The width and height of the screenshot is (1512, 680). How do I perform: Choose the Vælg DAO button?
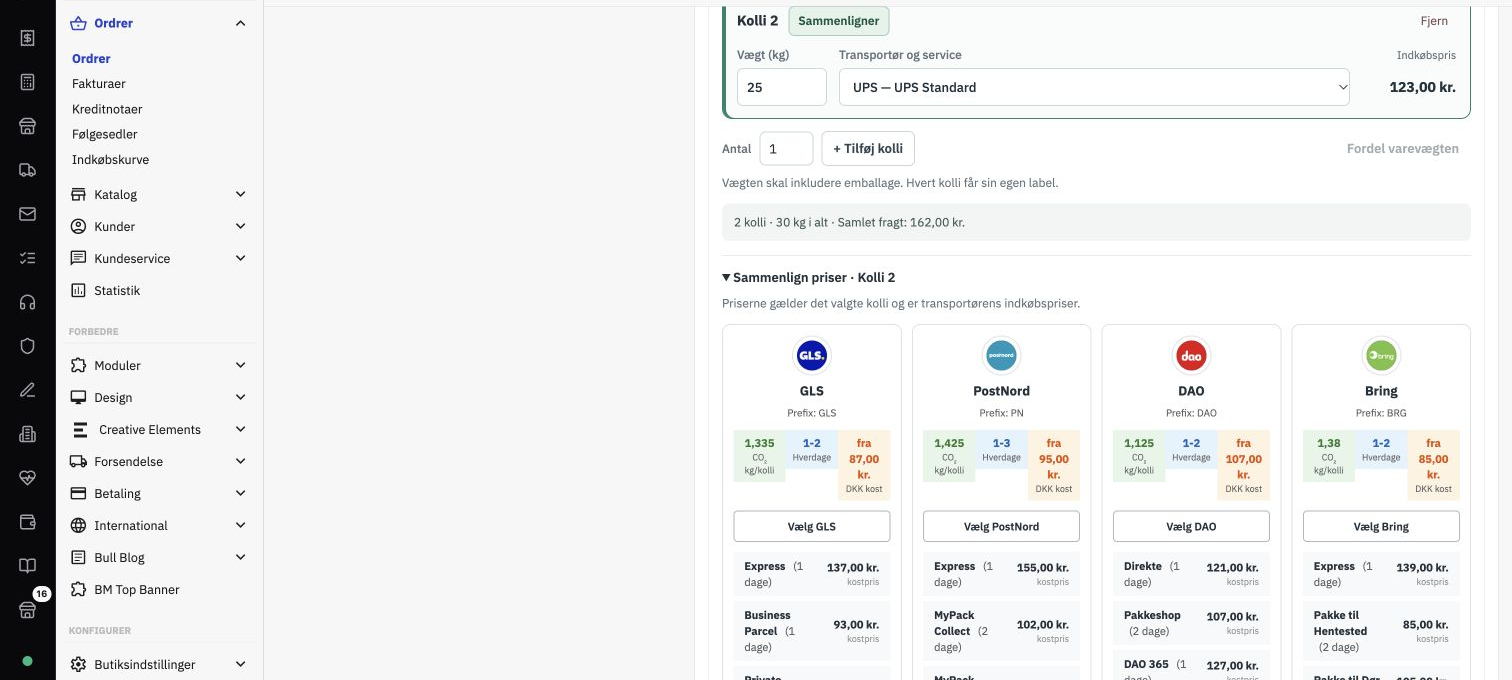click(1191, 526)
